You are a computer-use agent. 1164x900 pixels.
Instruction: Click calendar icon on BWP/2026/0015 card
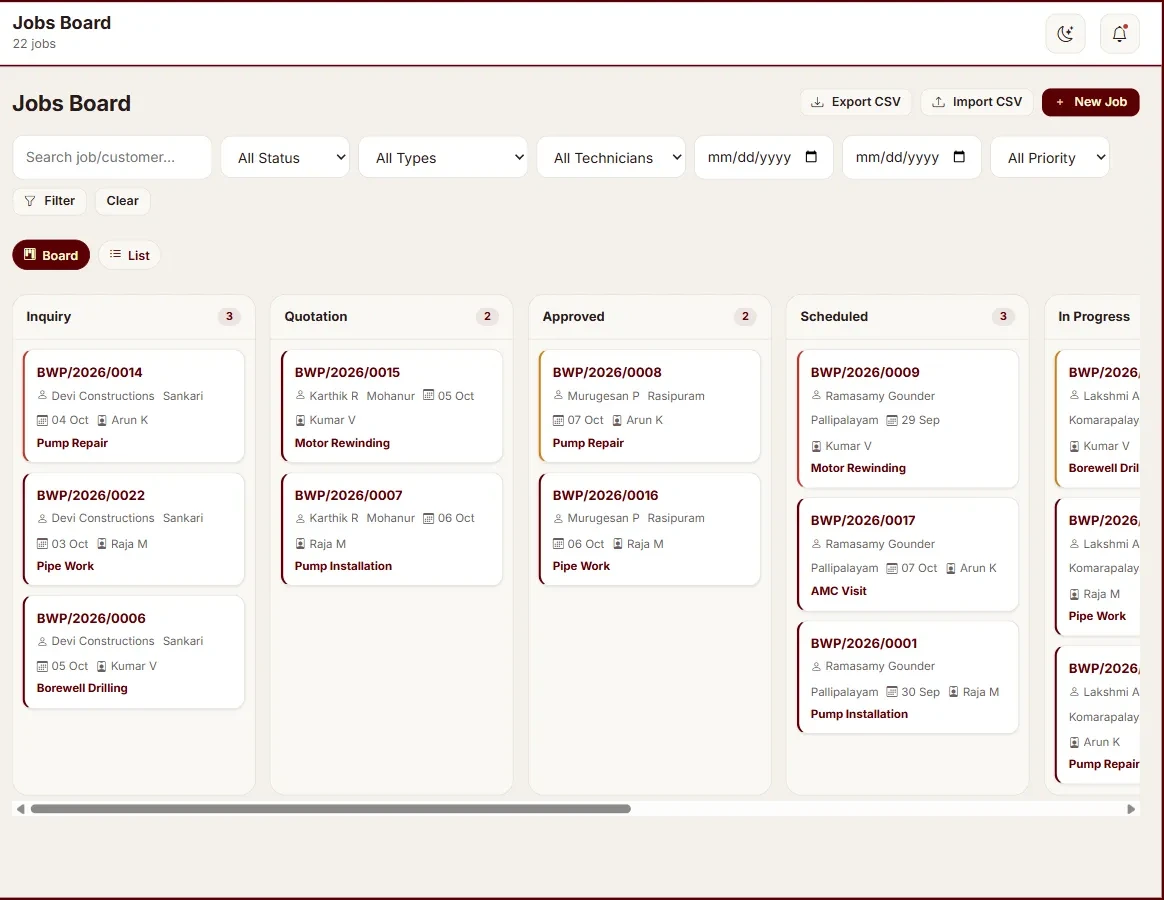[428, 395]
